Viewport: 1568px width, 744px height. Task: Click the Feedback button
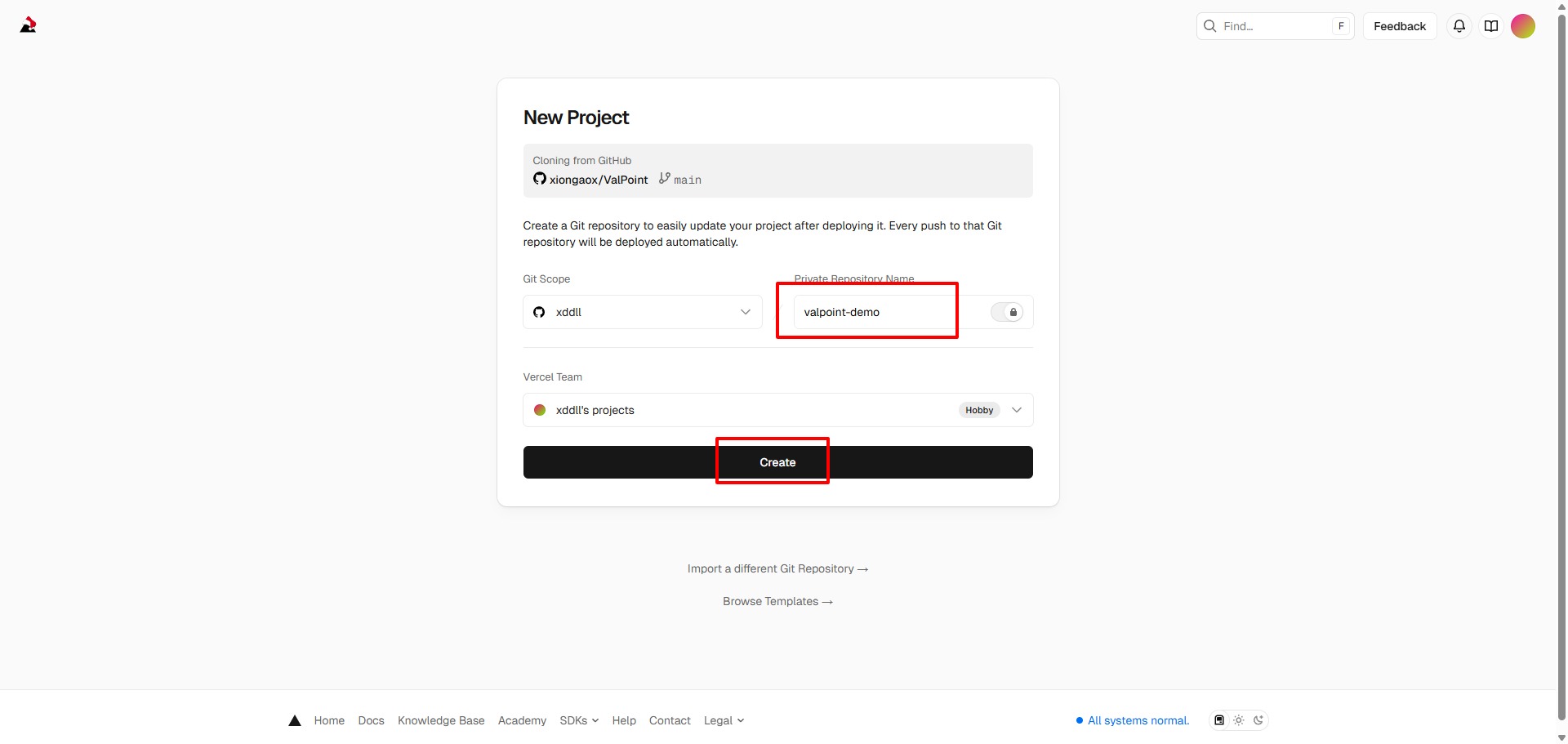1400,26
